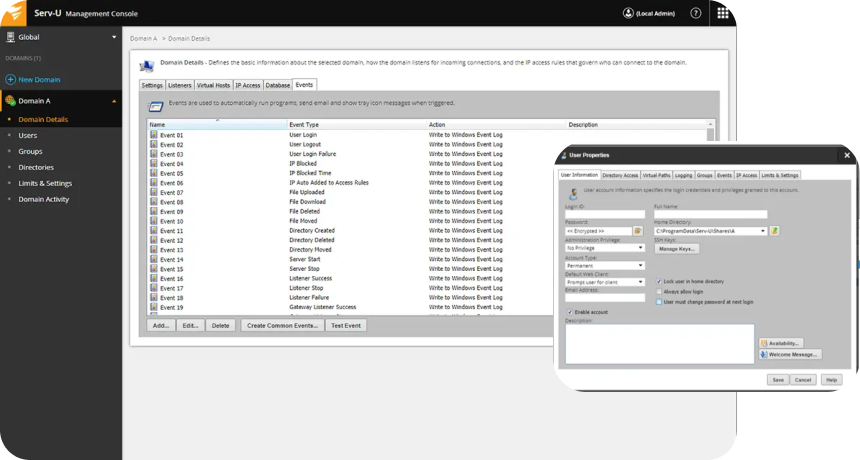Click the generate password icon button
The image size is (860, 460).
638,231
